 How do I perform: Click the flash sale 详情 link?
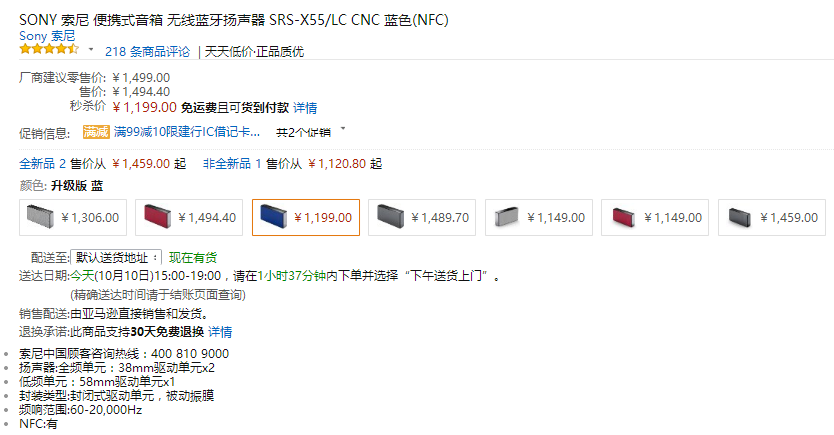(305, 108)
